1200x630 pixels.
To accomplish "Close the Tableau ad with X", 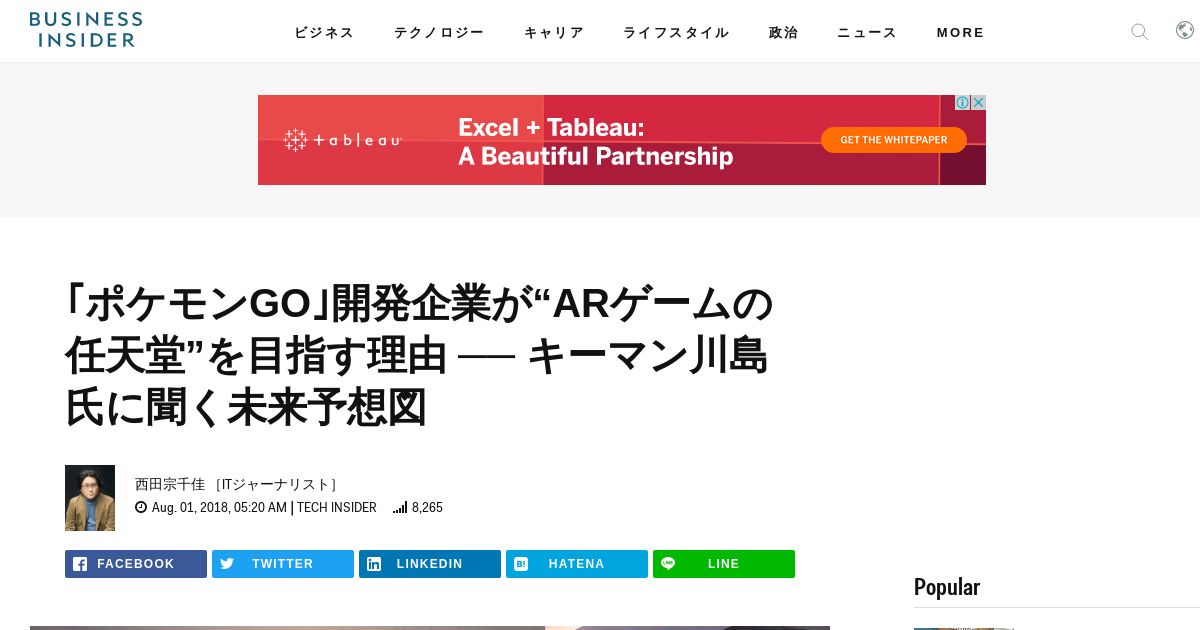I will 978,103.
